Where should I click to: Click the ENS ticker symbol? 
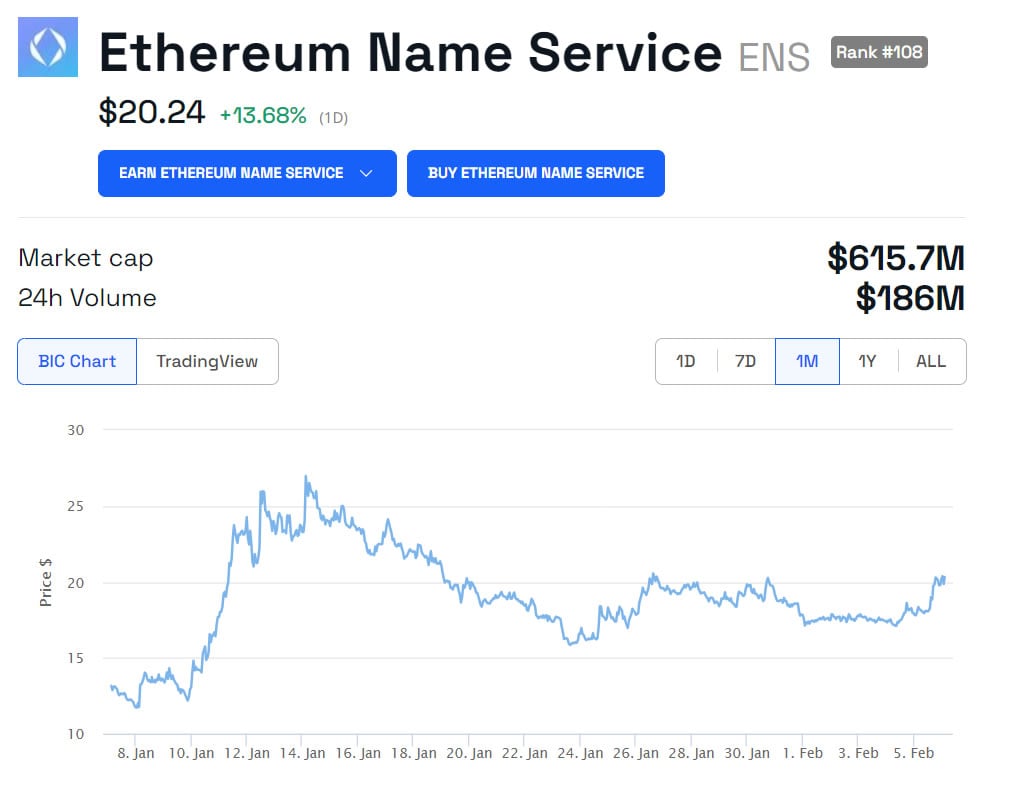(774, 57)
